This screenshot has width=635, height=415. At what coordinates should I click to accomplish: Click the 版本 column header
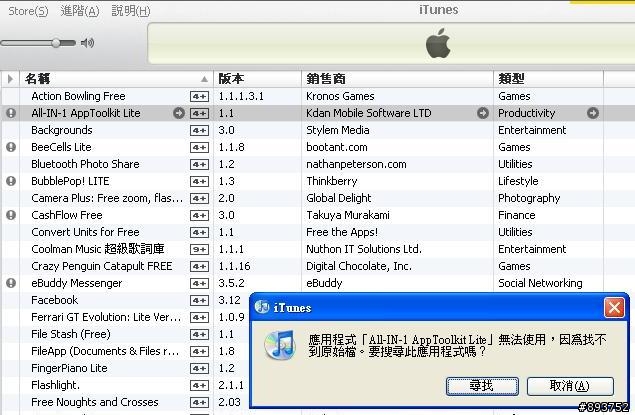[x=257, y=79]
